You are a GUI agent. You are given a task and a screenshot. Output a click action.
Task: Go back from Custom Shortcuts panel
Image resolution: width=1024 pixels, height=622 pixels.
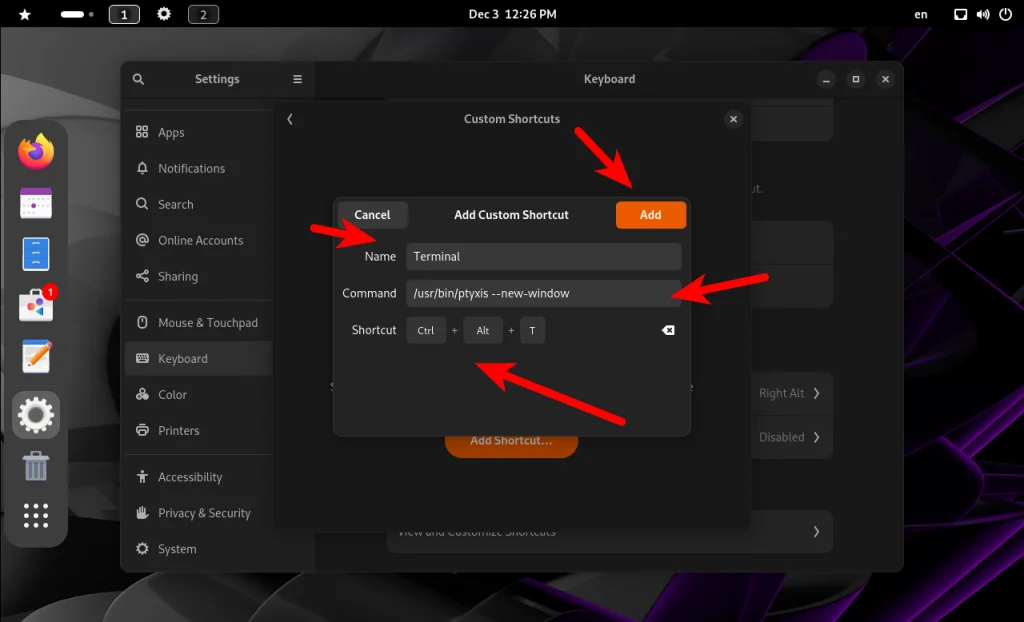(x=290, y=119)
